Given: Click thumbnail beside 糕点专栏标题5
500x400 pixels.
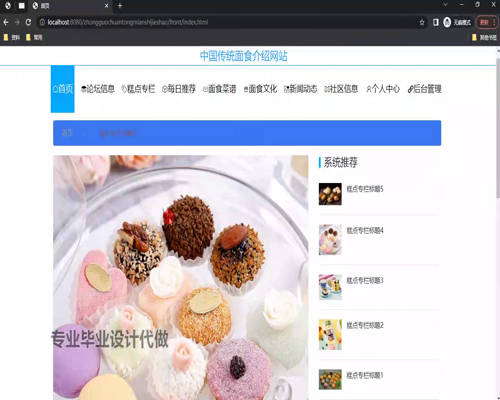Looking at the screenshot, I should 330,194.
